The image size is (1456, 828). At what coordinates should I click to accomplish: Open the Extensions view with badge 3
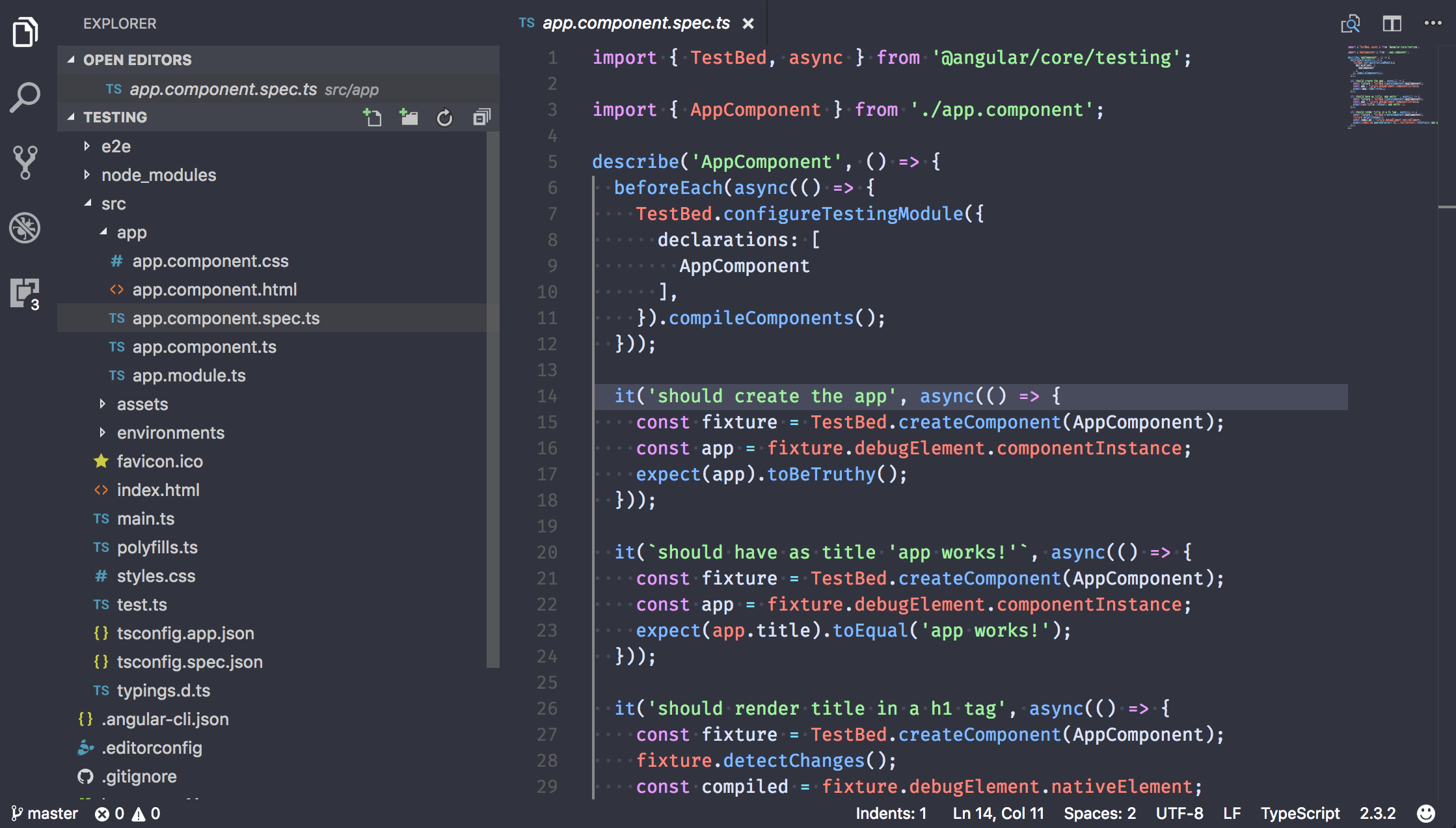click(25, 294)
